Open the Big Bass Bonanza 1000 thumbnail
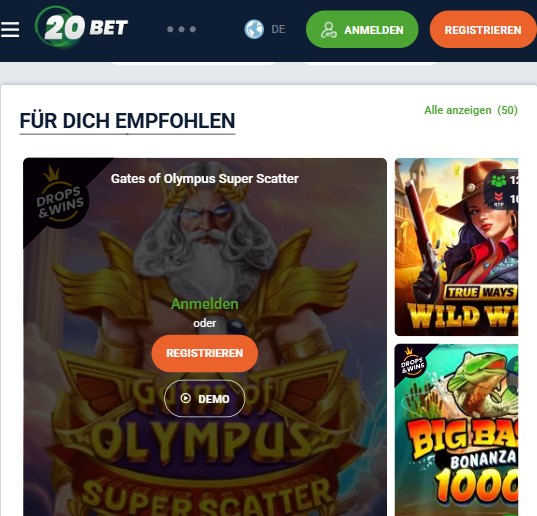The image size is (537, 516). click(x=456, y=430)
